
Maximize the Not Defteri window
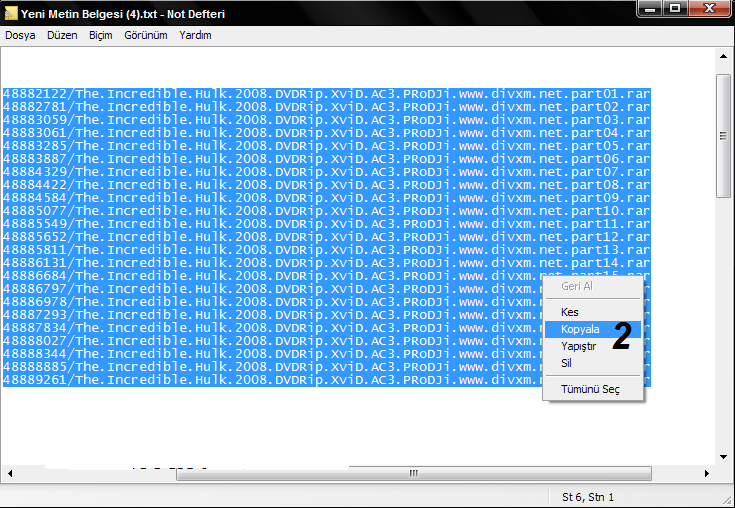point(675,9)
